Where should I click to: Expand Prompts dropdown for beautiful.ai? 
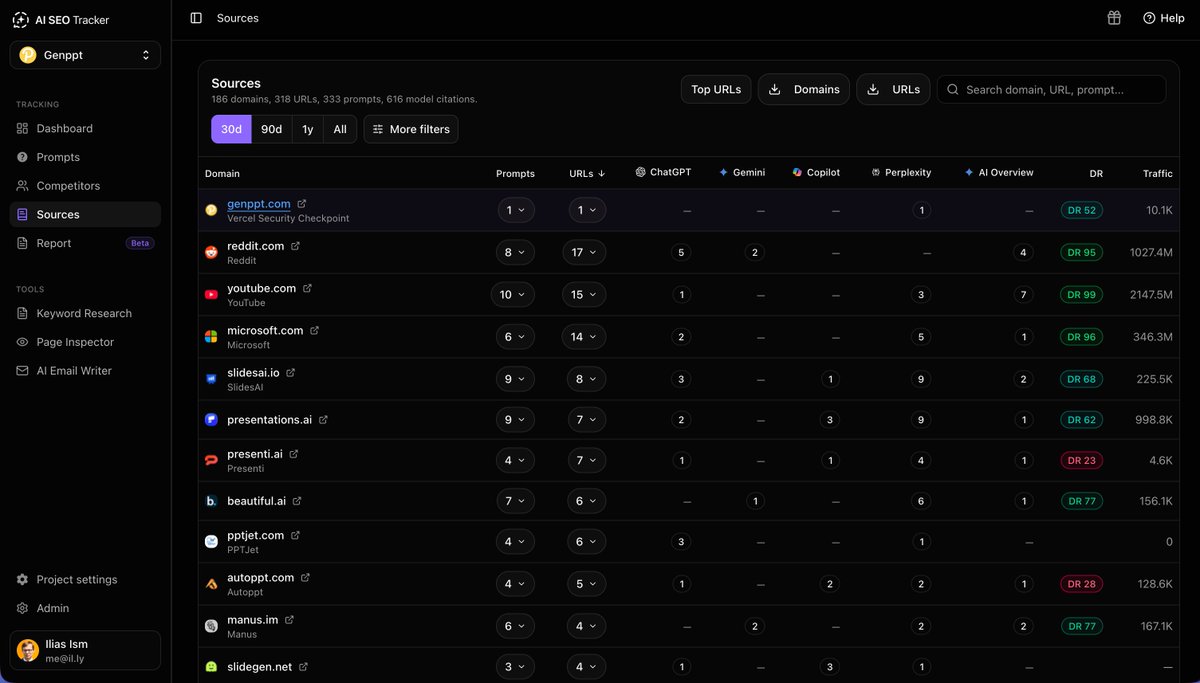click(515, 501)
